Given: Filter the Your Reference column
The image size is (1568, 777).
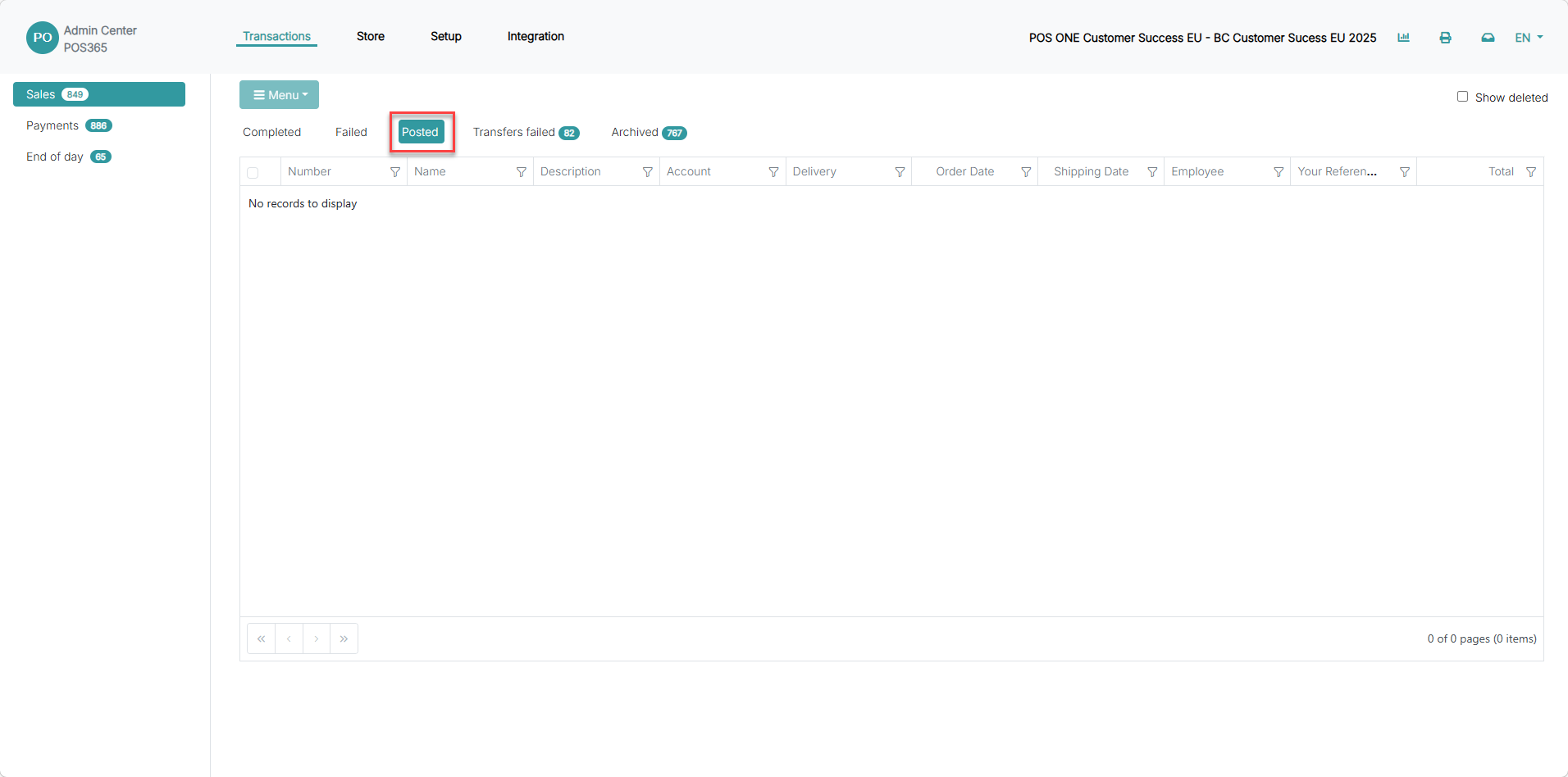Looking at the screenshot, I should tap(1405, 172).
